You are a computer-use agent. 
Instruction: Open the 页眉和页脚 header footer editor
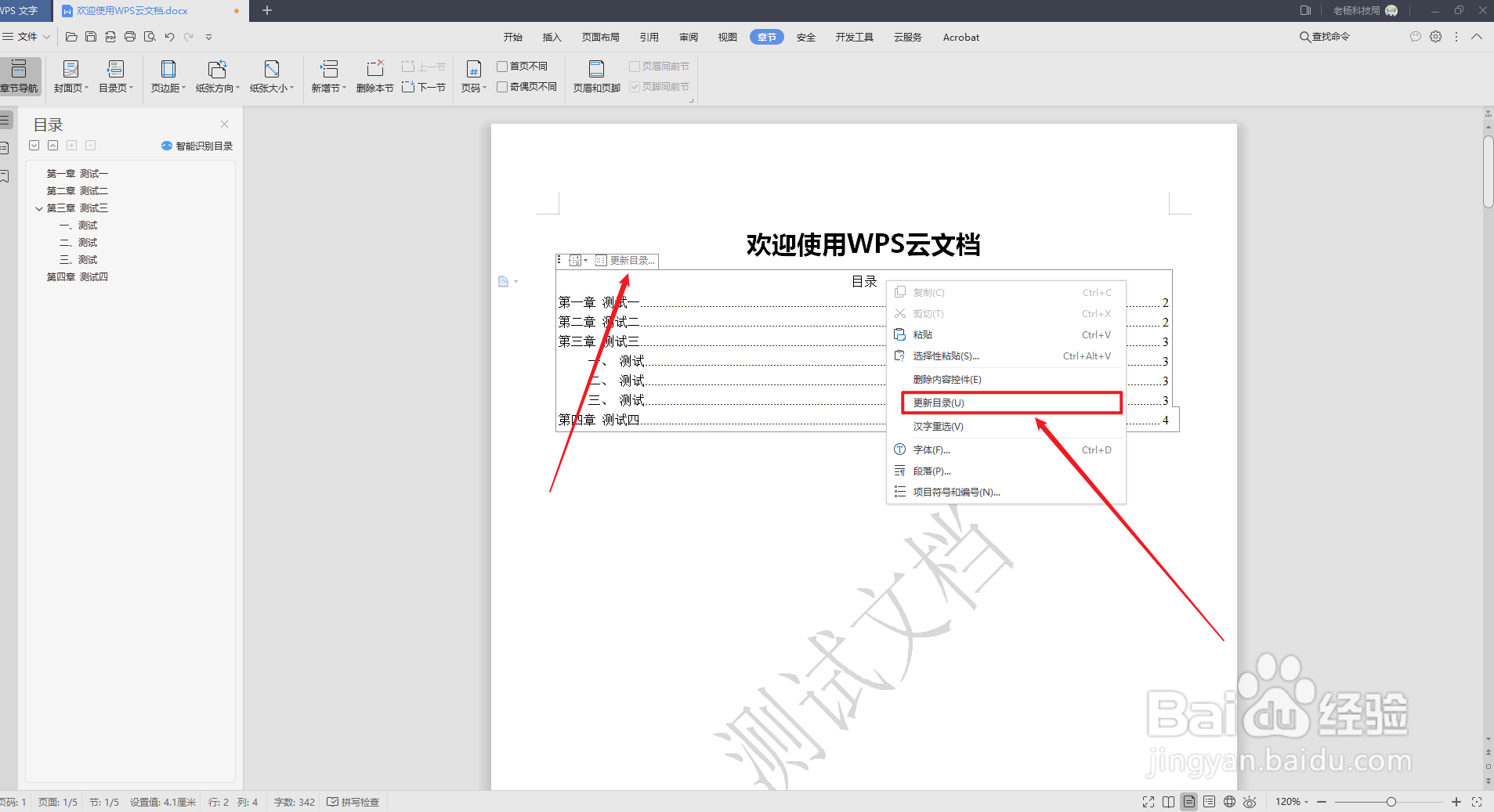(x=595, y=76)
